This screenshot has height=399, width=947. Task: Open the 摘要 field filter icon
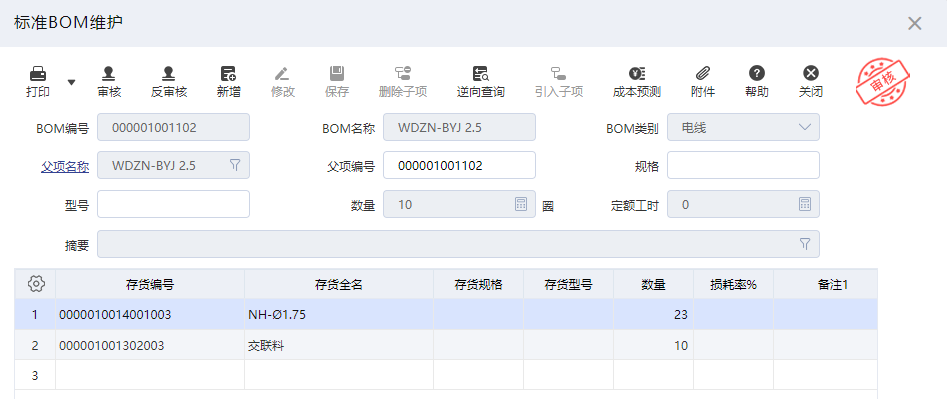click(804, 244)
